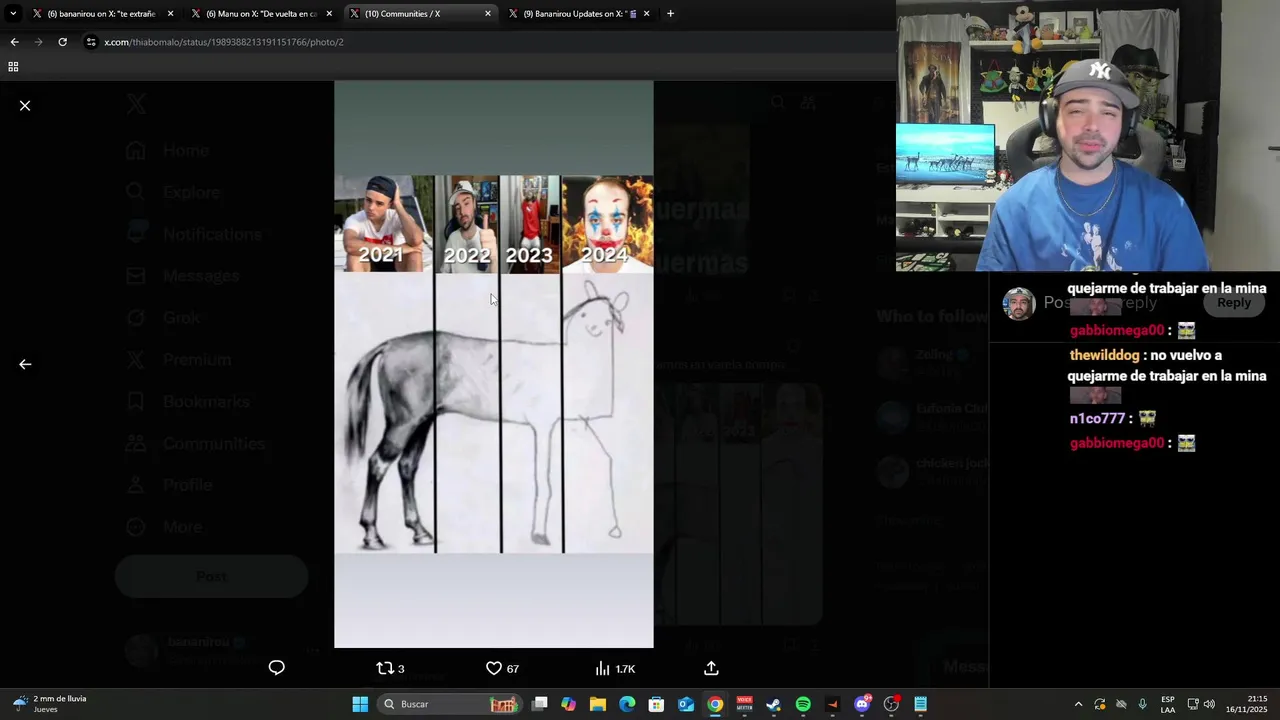Switch the ESP LAA input language
Viewport: 1280px width, 720px height.
[x=1168, y=704]
